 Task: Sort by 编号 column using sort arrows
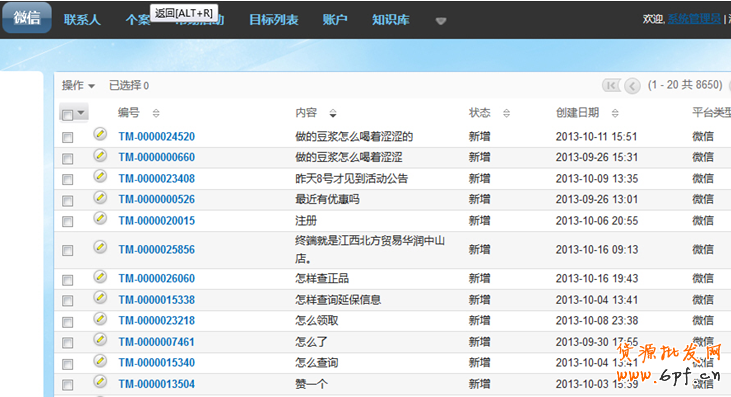pos(156,113)
